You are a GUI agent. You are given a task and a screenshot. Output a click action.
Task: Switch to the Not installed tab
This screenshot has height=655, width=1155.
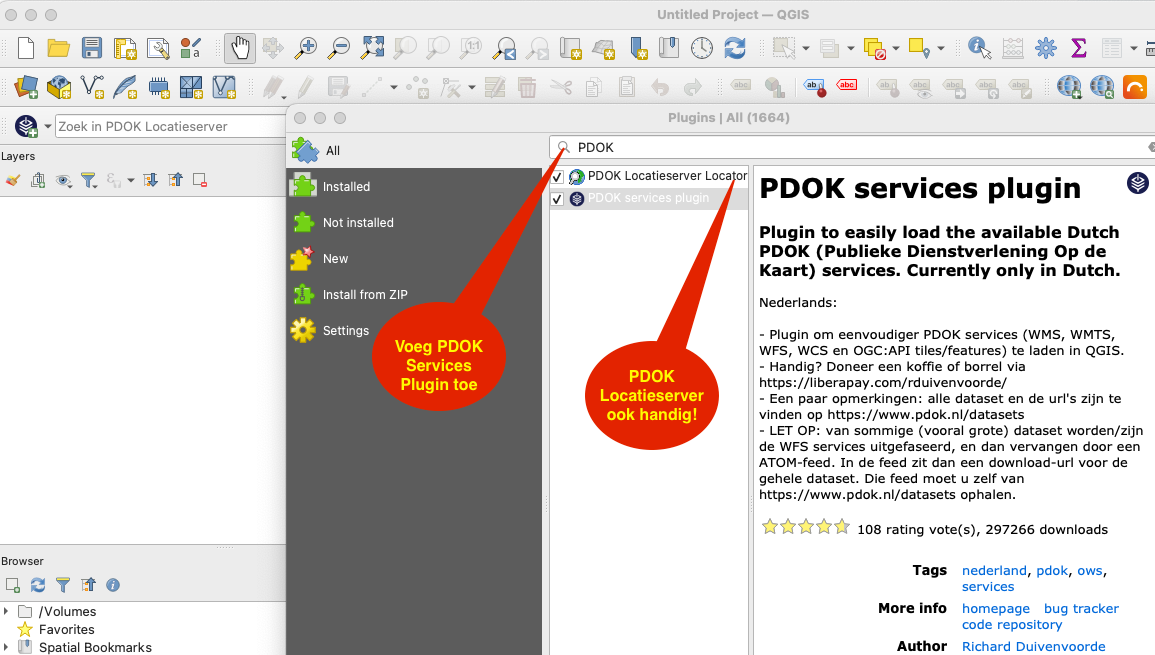point(416,223)
